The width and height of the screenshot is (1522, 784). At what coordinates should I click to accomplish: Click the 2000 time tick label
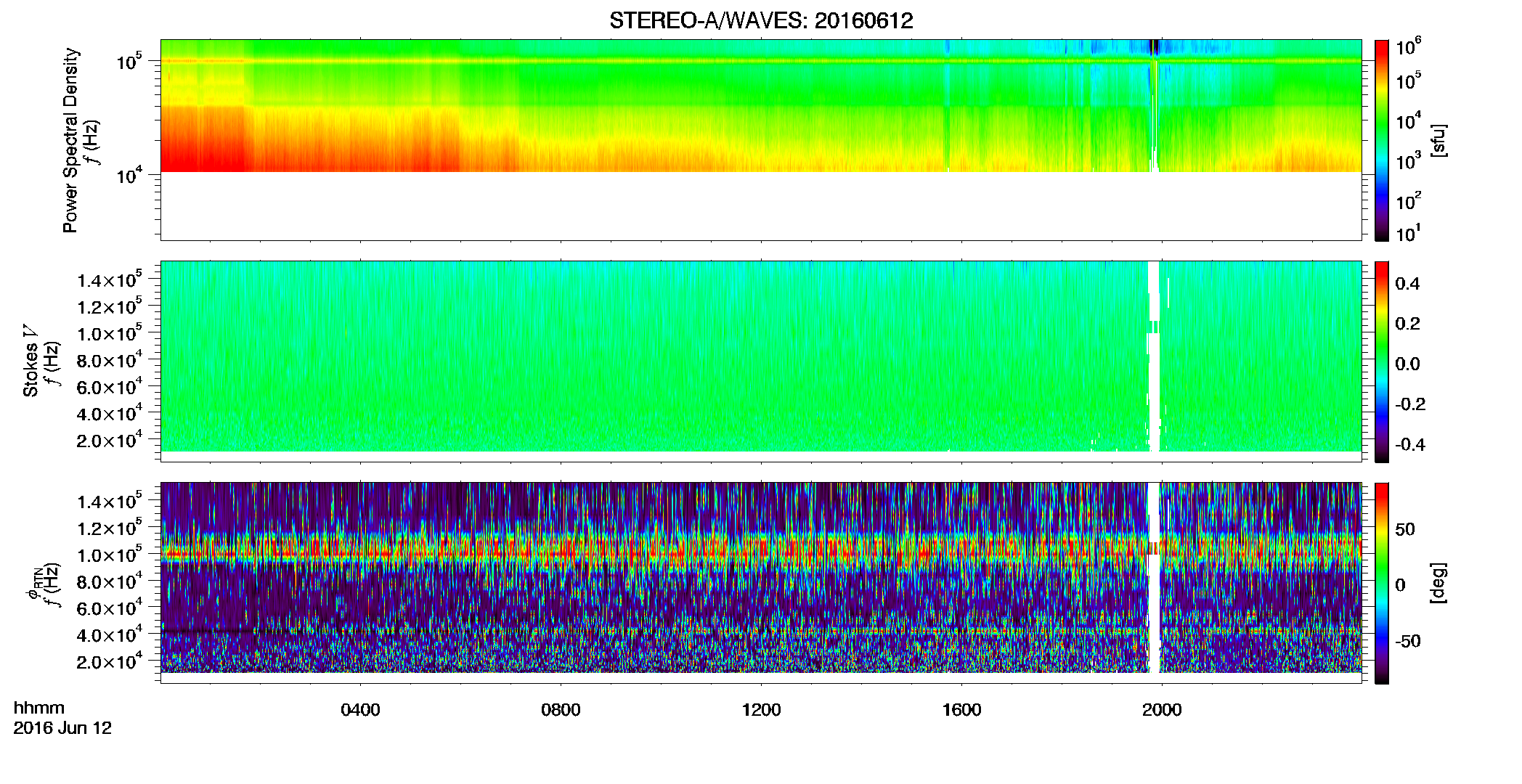click(1162, 710)
